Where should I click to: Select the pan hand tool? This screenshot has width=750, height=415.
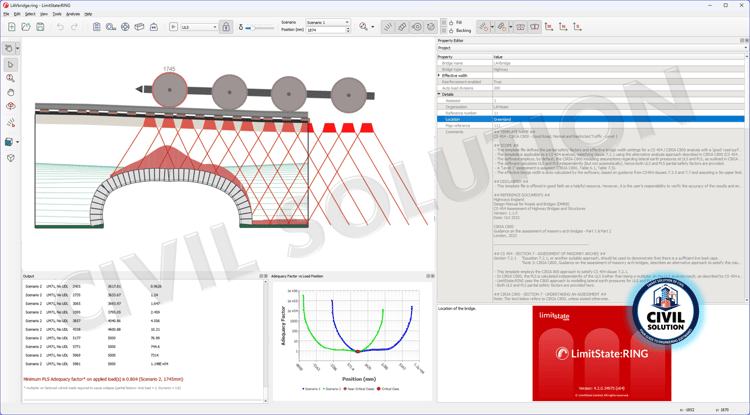pos(11,92)
